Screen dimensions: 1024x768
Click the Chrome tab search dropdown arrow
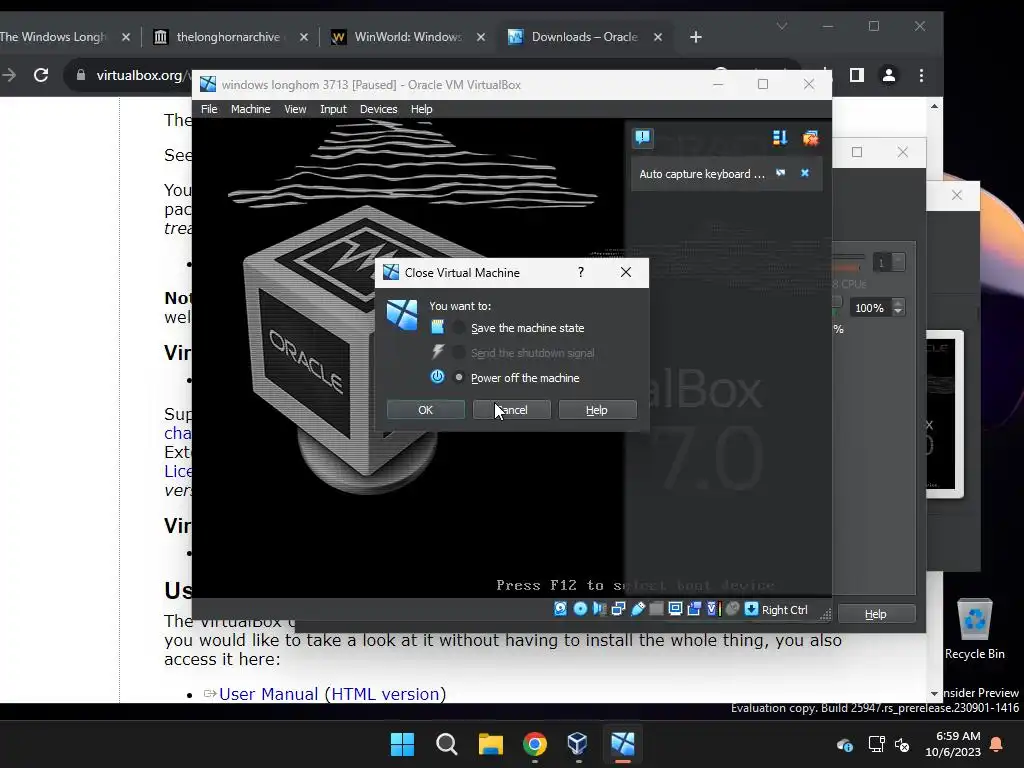click(x=782, y=26)
